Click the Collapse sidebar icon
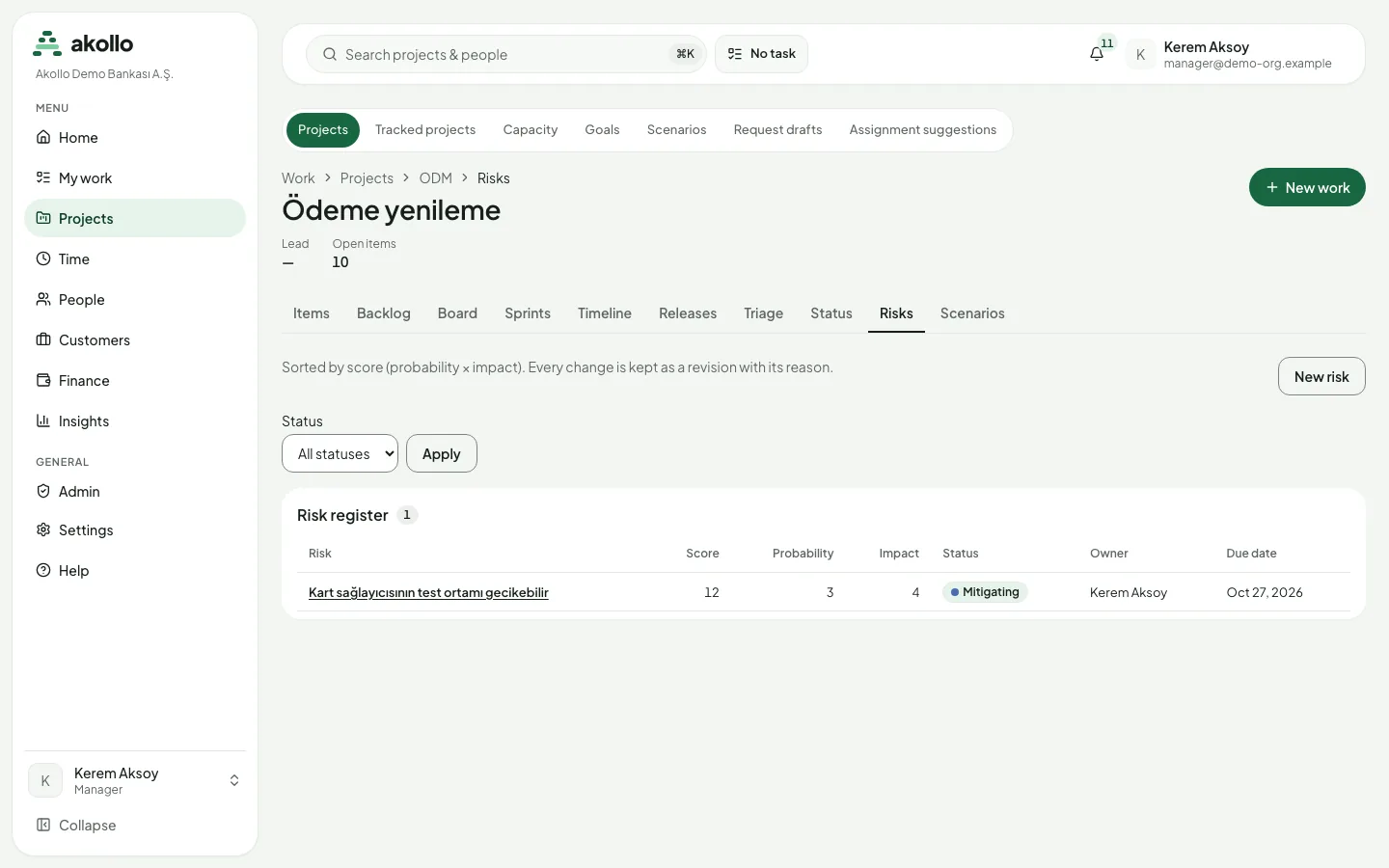Viewport: 1389px width, 868px height. point(43,825)
